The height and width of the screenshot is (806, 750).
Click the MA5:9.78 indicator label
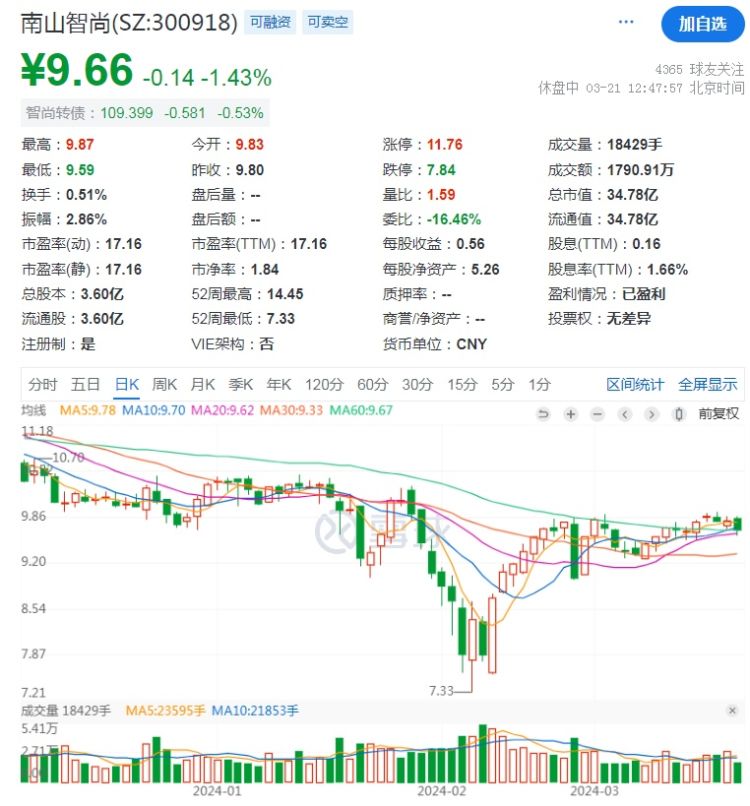tap(88, 410)
